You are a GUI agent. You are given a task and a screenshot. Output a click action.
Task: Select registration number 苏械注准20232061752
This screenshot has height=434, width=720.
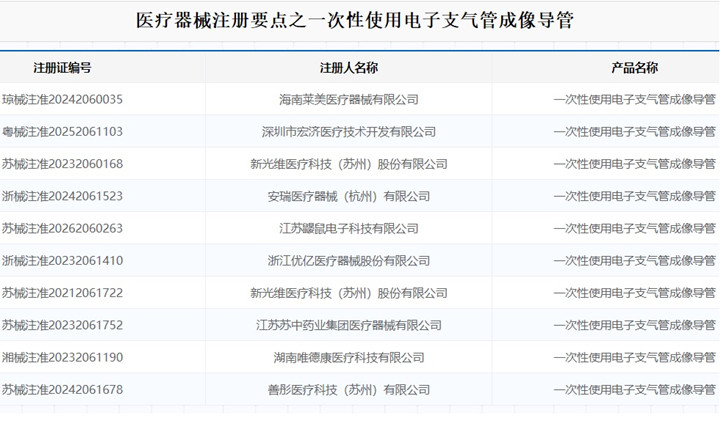pos(62,325)
